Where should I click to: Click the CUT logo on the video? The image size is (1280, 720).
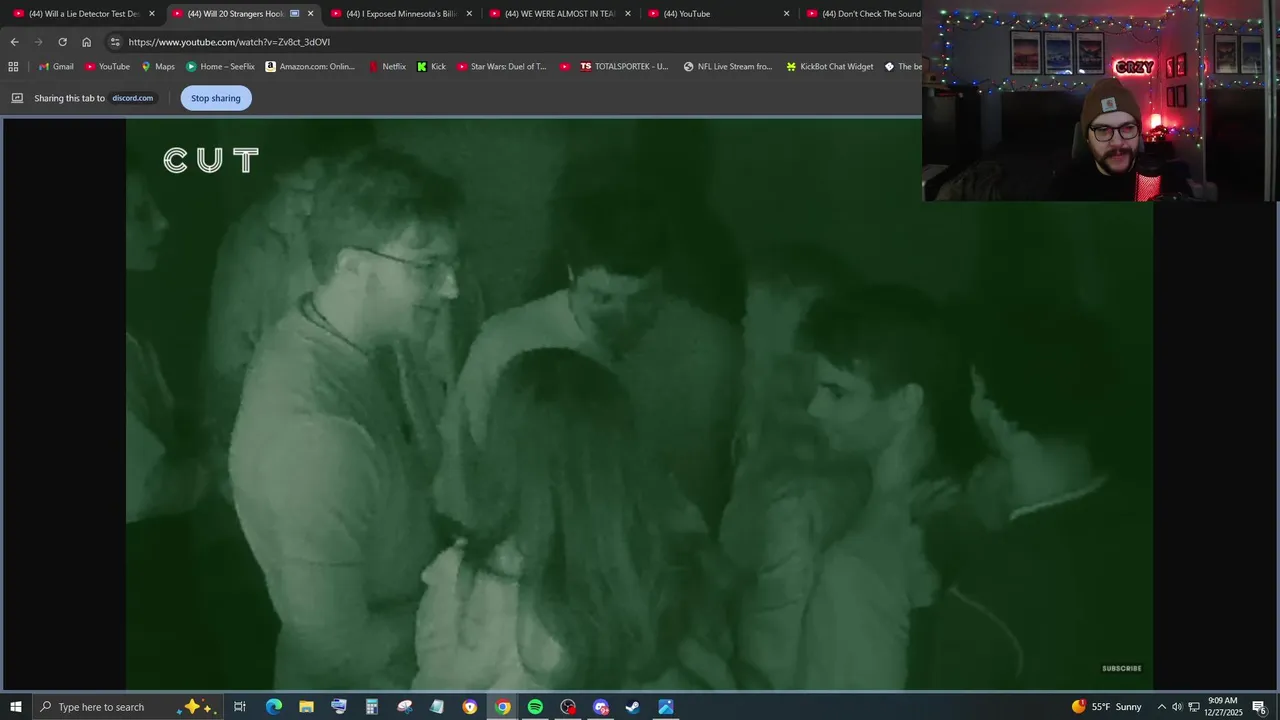211,160
